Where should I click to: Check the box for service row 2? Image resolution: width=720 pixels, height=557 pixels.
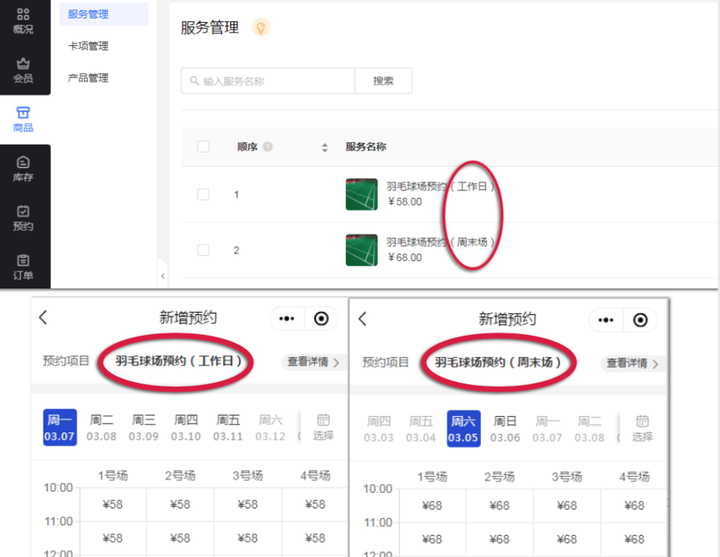(x=204, y=250)
